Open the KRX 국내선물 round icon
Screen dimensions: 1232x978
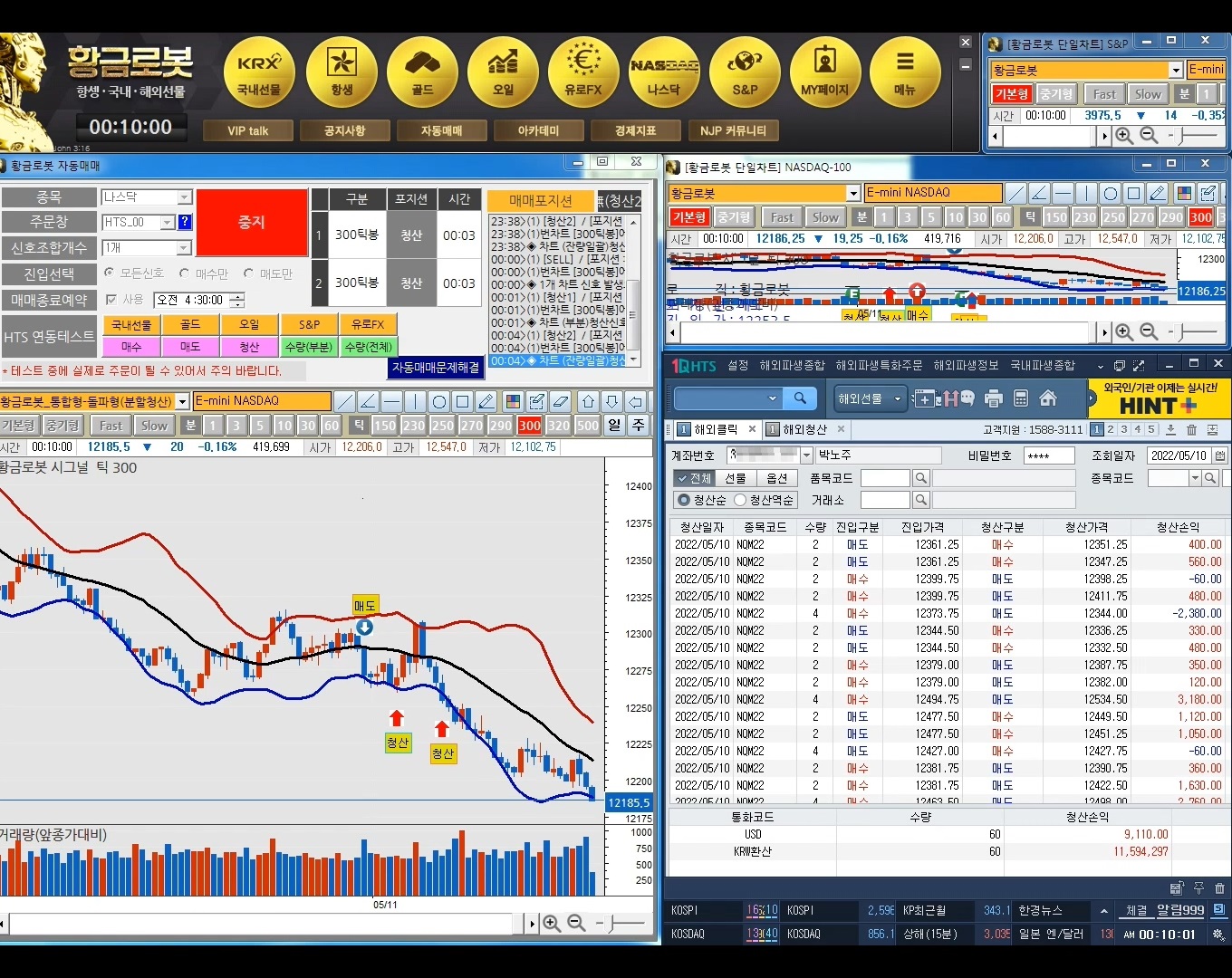[259, 72]
